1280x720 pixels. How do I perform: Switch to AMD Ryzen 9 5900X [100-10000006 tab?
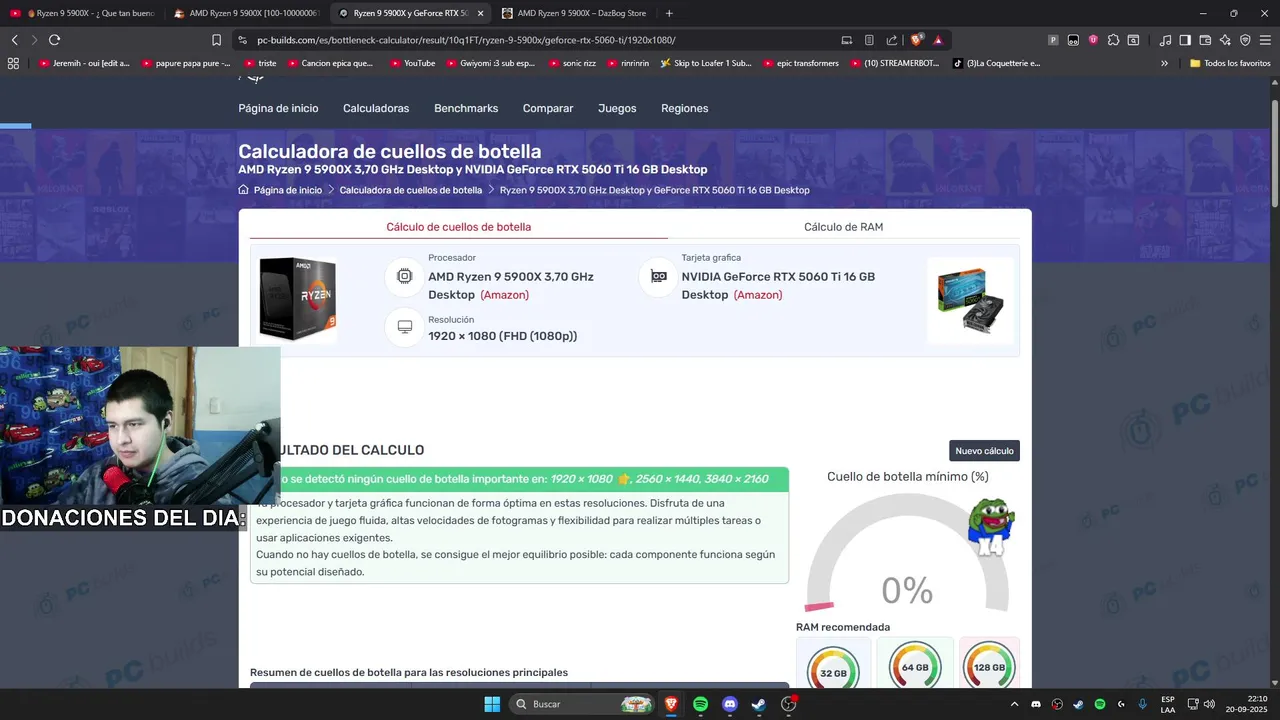(x=245, y=13)
